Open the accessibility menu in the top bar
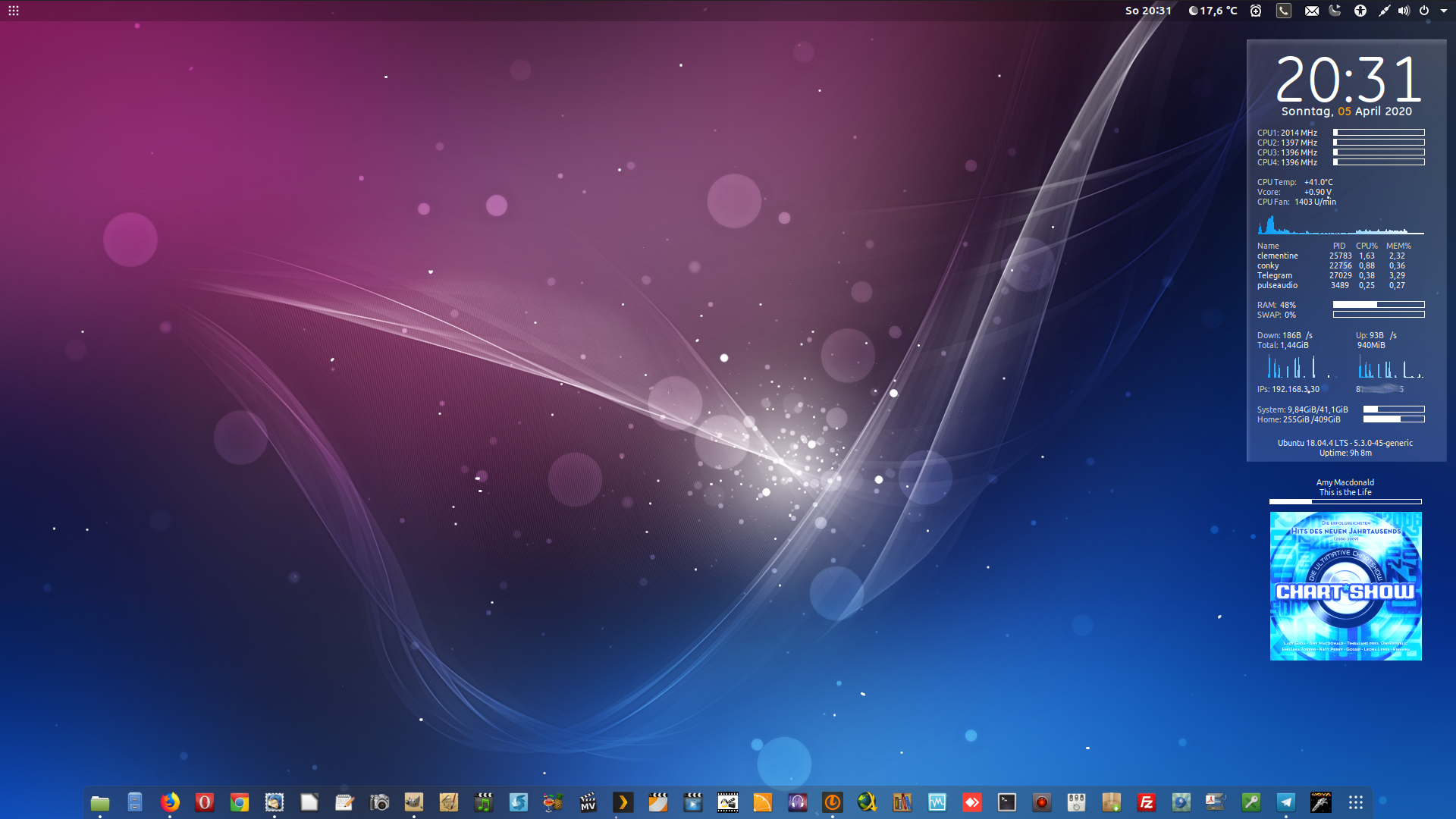The width and height of the screenshot is (1456, 819). (1360, 11)
